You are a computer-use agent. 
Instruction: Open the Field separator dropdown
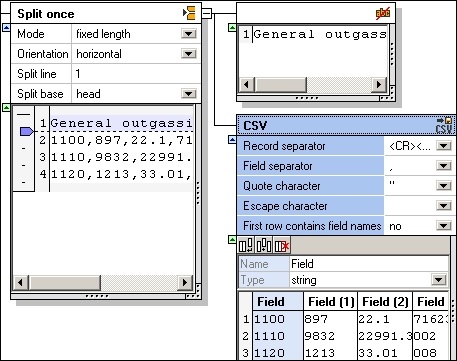coord(444,166)
